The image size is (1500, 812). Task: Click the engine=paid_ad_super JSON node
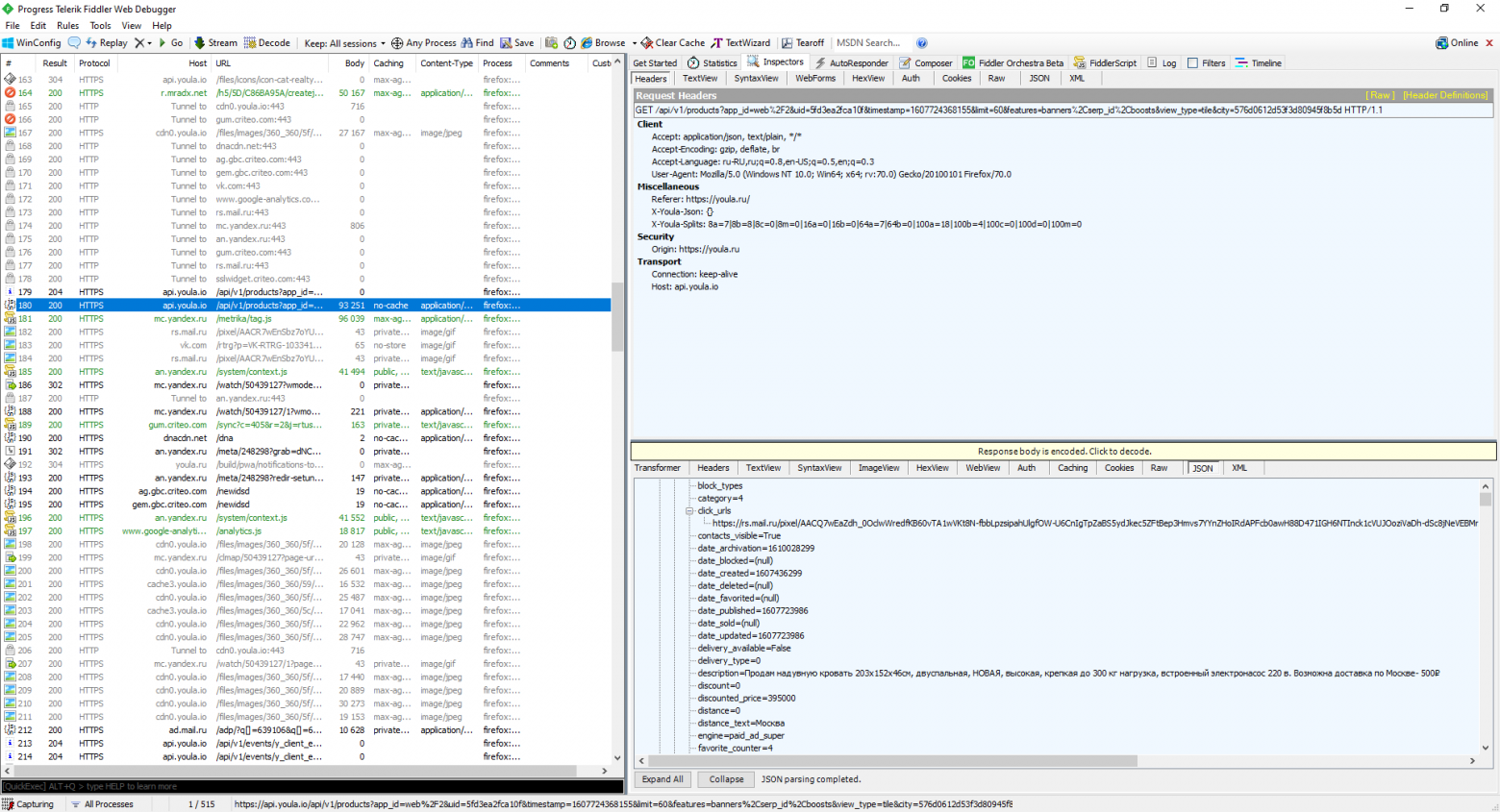[741, 736]
